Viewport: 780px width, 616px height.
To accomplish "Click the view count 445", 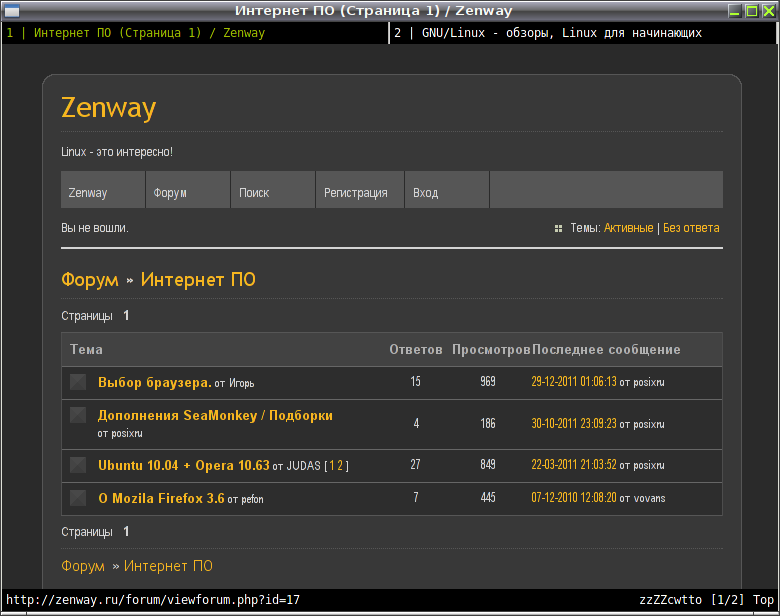I will pos(488,498).
